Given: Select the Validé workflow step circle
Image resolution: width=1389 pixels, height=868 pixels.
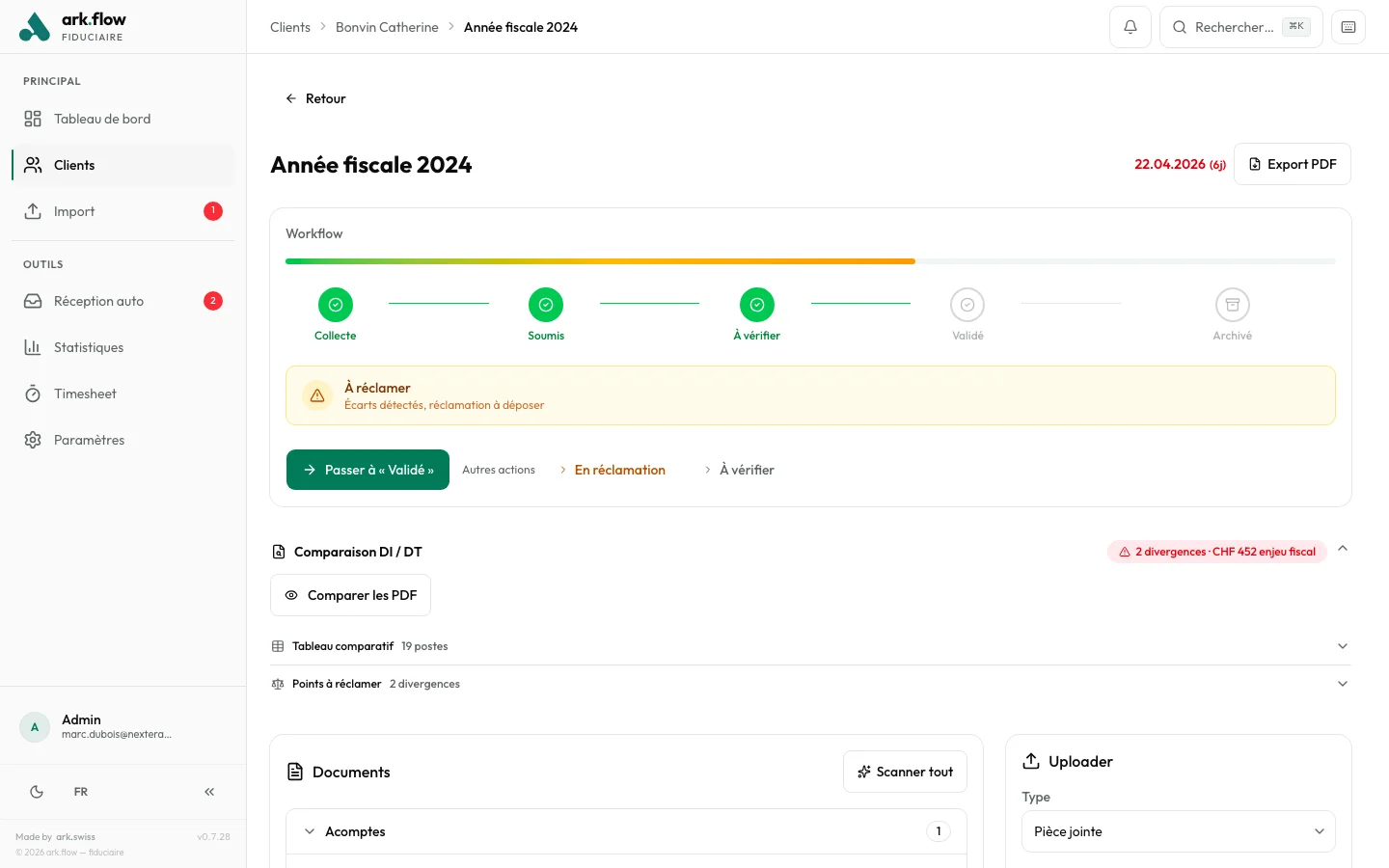Looking at the screenshot, I should 967,305.
